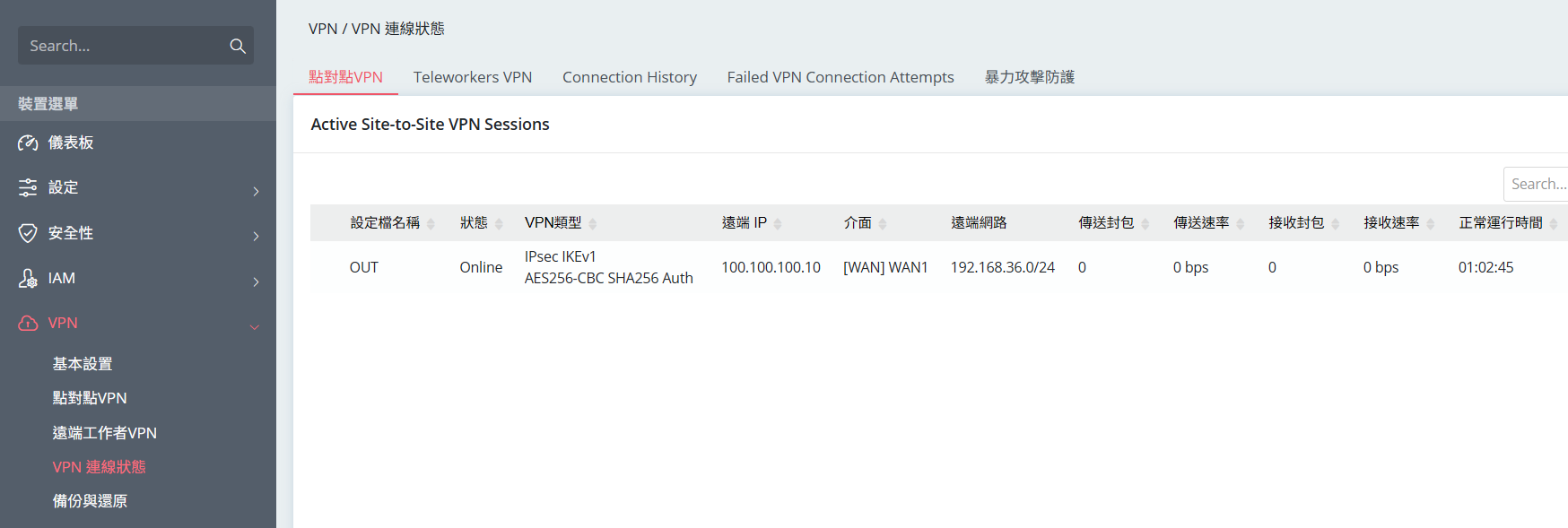Open Failed VPN Connection Attempts tab
This screenshot has width=1568, height=528.
click(x=840, y=77)
